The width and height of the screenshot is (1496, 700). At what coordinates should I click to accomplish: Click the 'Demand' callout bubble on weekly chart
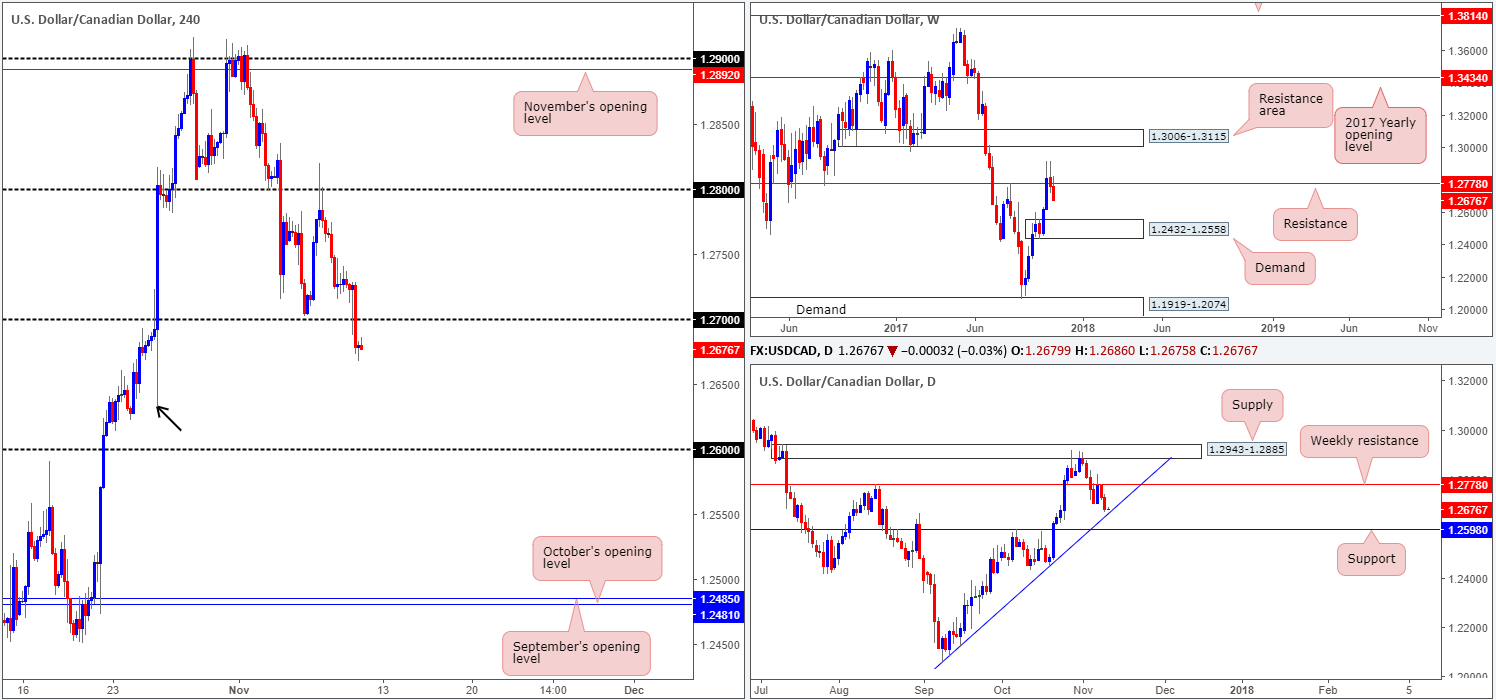1280,267
